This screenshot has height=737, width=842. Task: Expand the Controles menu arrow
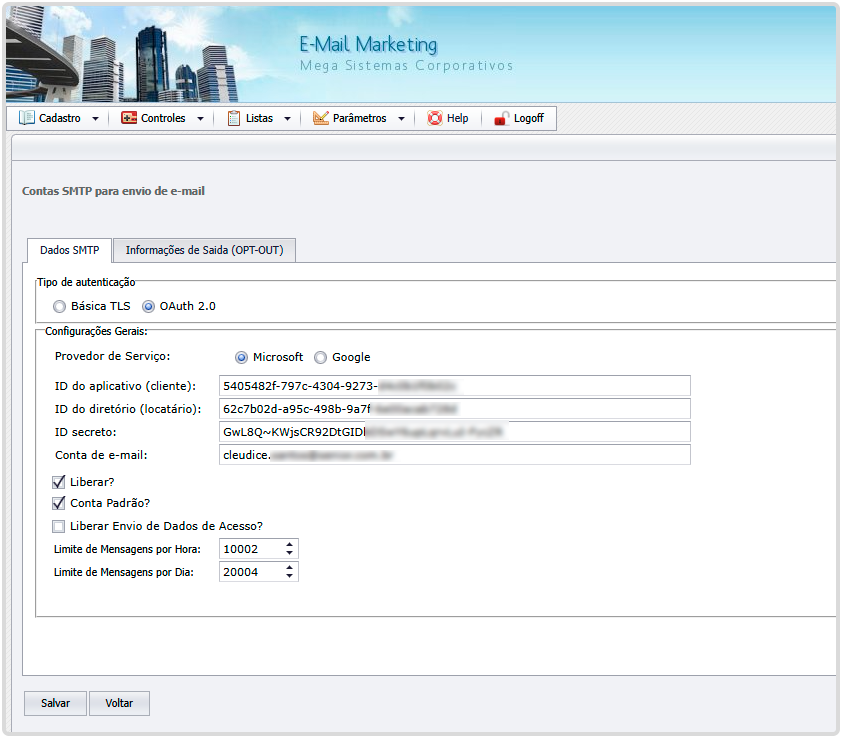(200, 119)
